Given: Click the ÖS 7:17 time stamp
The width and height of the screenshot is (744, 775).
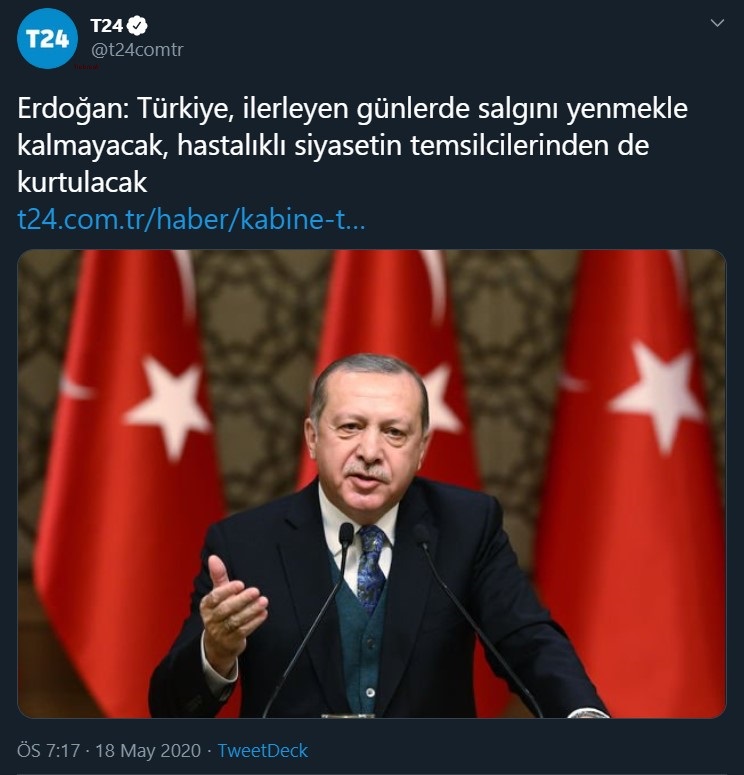Looking at the screenshot, I should (48, 750).
